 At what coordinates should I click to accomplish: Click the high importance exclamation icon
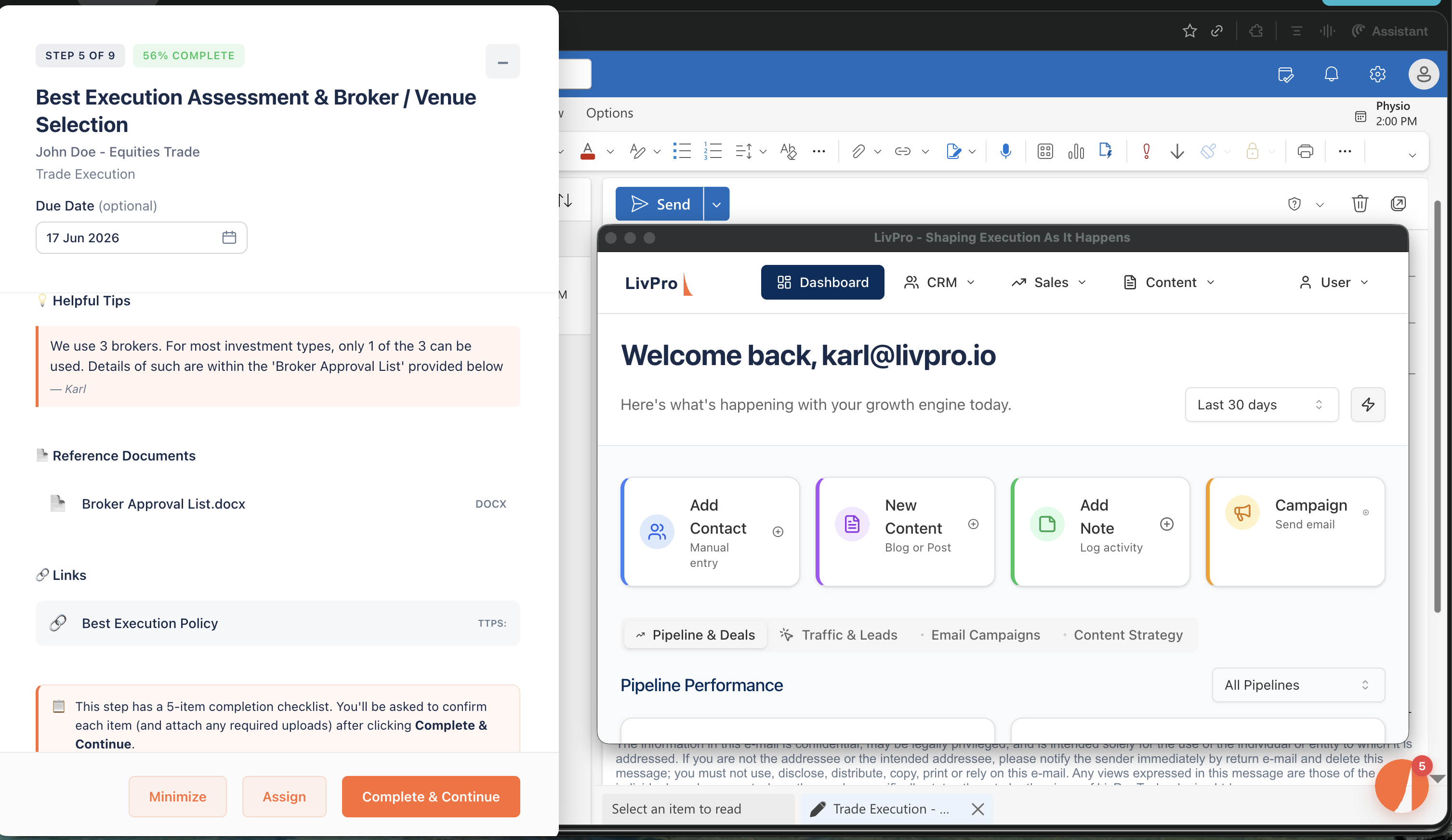click(1147, 152)
